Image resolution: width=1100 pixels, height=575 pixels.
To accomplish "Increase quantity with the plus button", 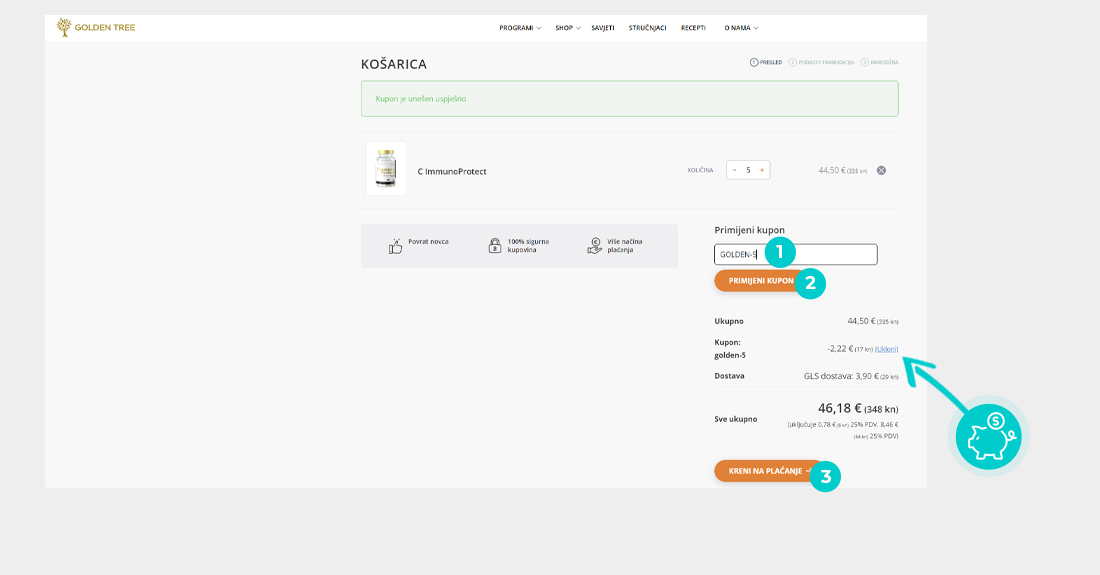I will point(762,170).
